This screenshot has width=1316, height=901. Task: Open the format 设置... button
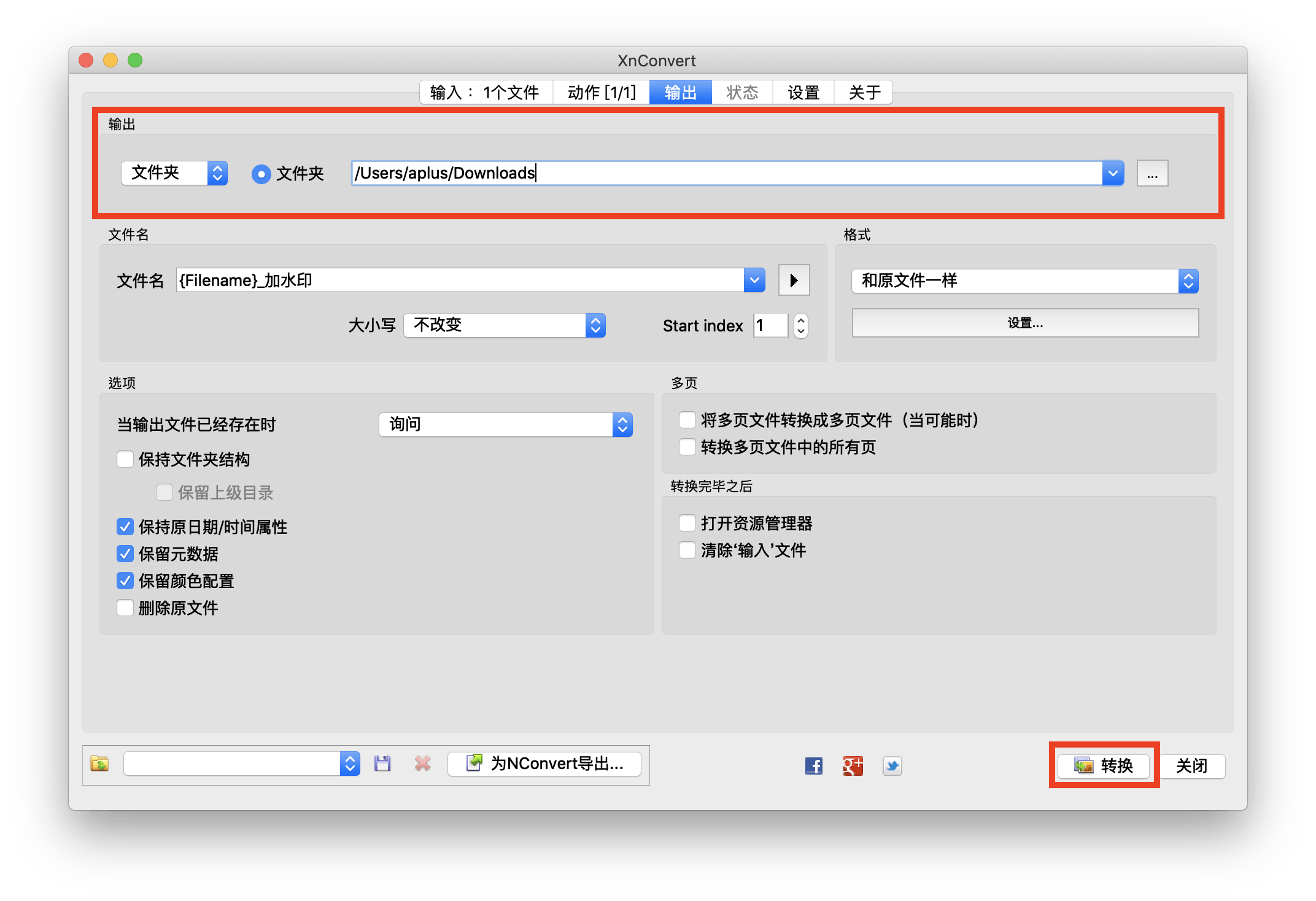pyautogui.click(x=1025, y=323)
